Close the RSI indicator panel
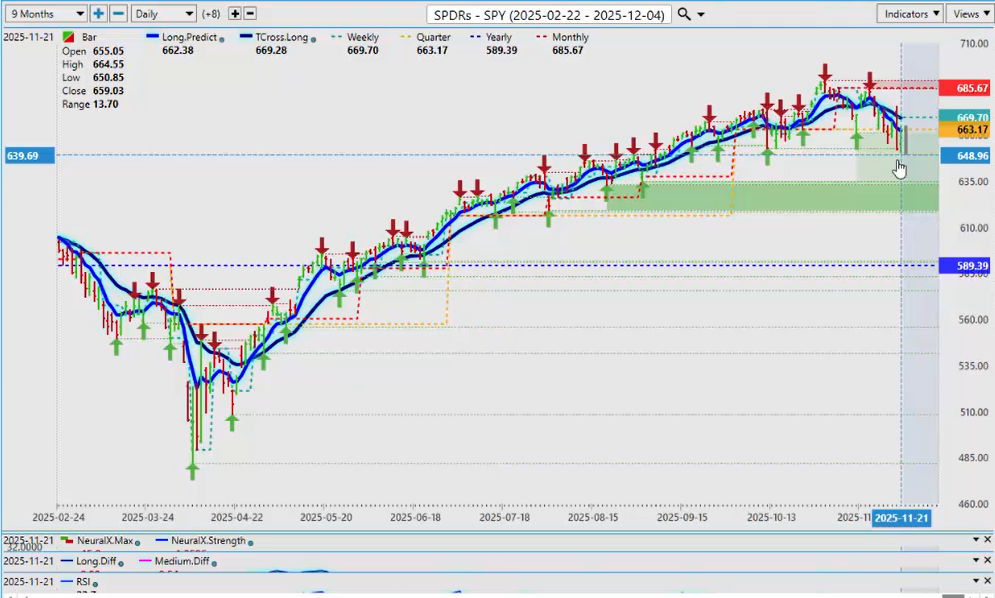 point(988,581)
